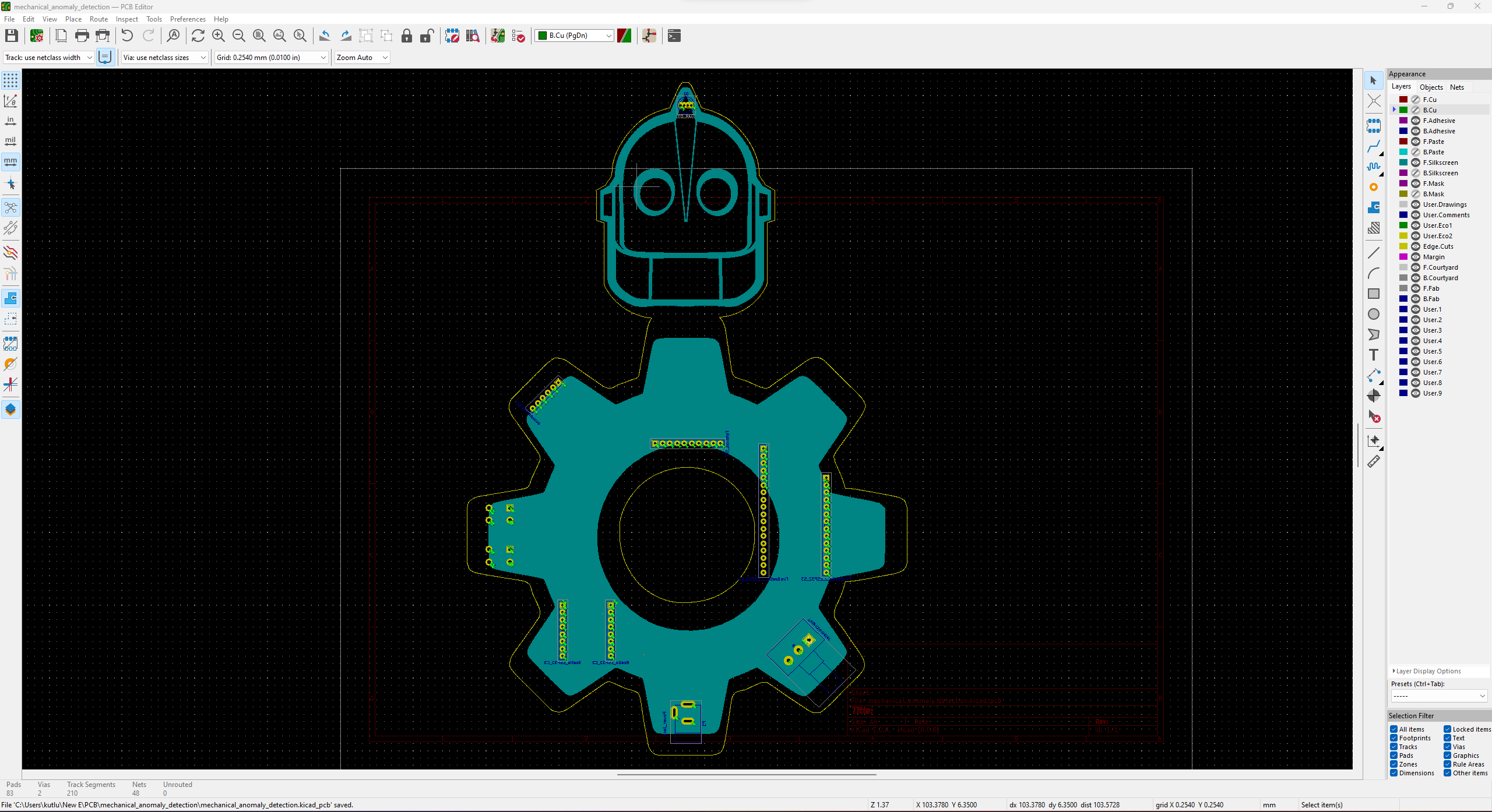Switch to the Nets tab

click(1457, 87)
